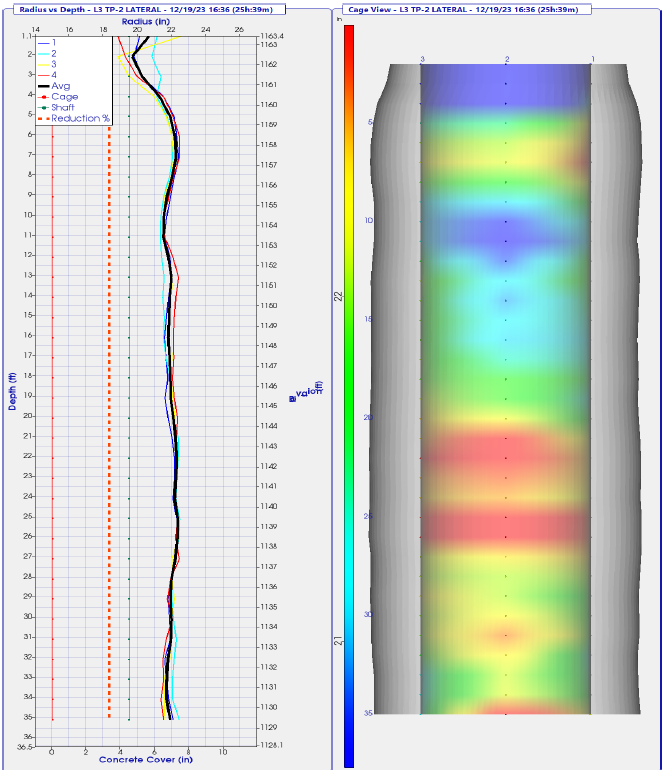
Task: Click column marker 2 atop cage view
Action: (x=507, y=59)
